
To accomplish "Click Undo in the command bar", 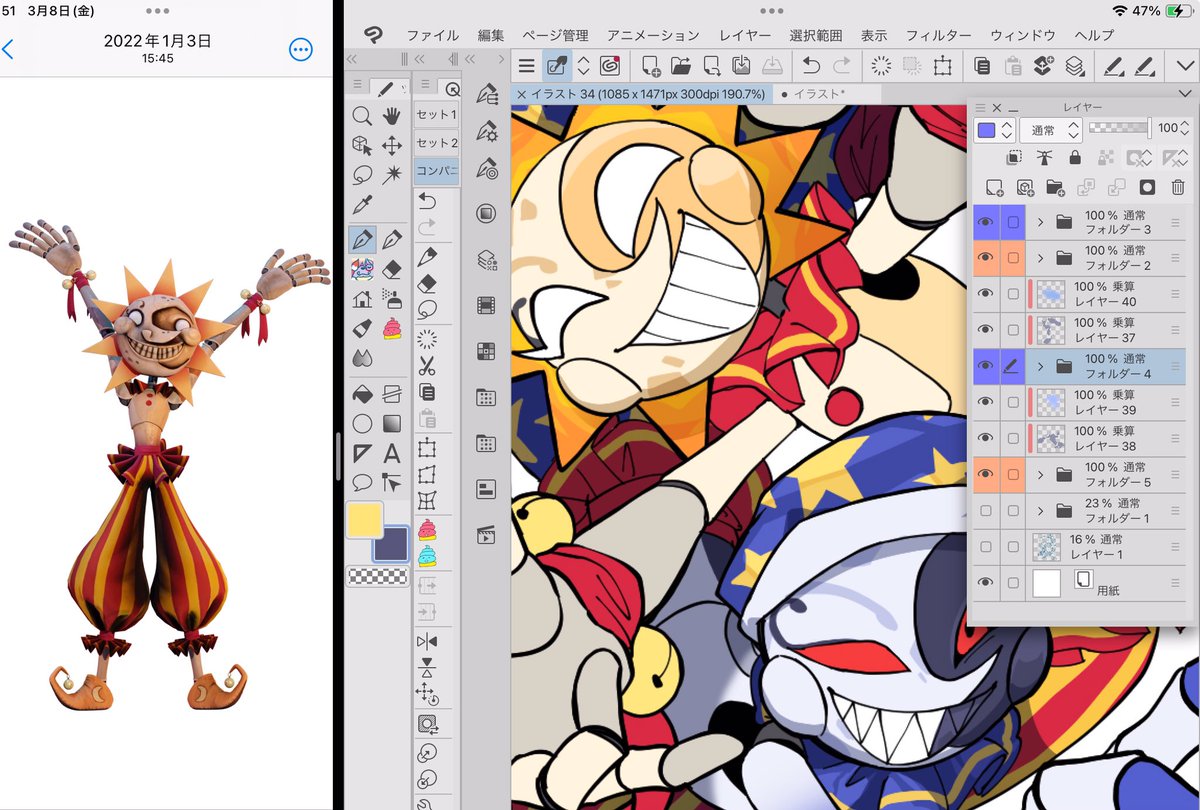I will click(x=809, y=66).
